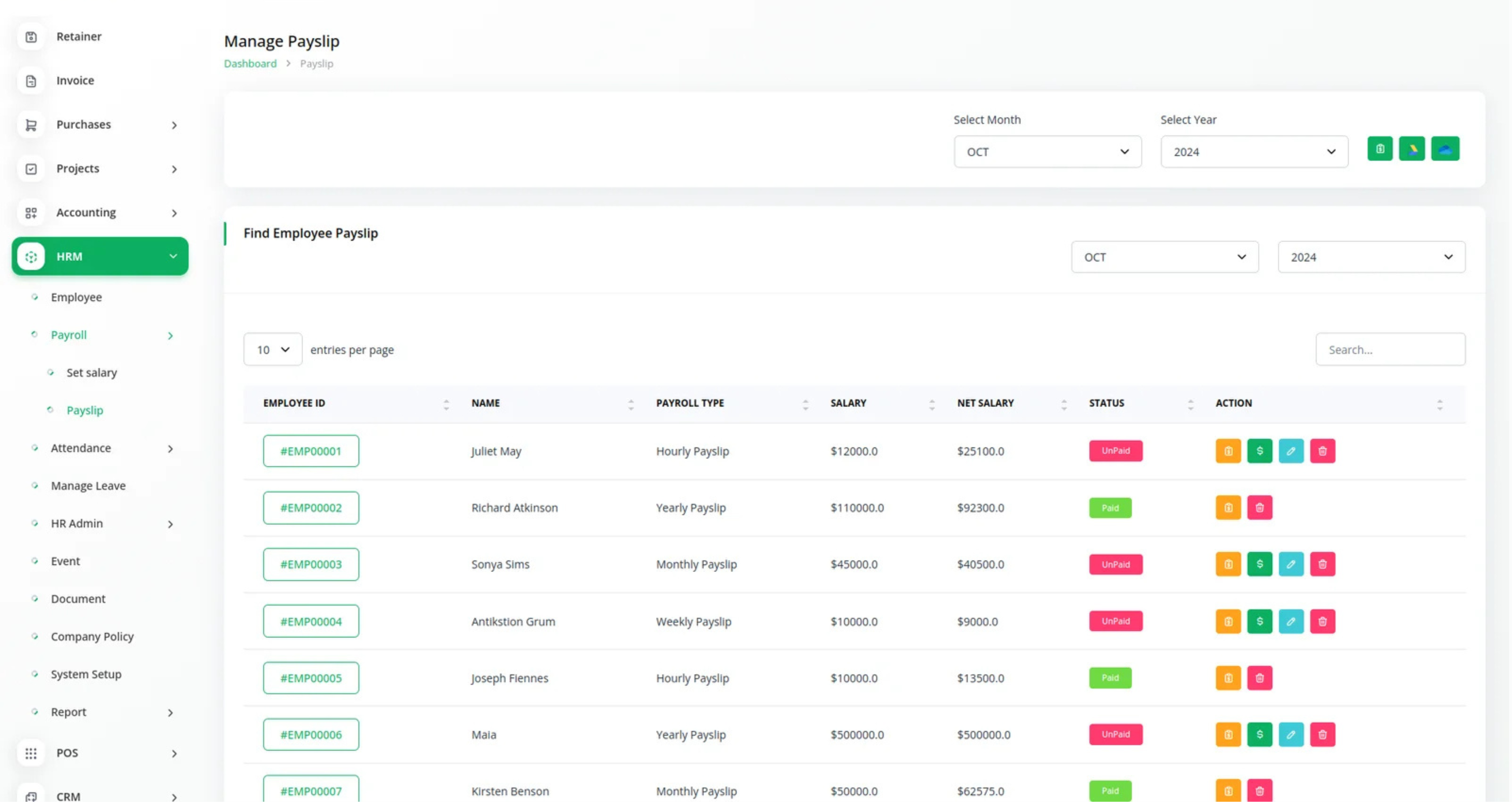Image resolution: width=1512 pixels, height=802 pixels.
Task: Go to Dashboard via breadcrumb link
Action: tap(250, 63)
